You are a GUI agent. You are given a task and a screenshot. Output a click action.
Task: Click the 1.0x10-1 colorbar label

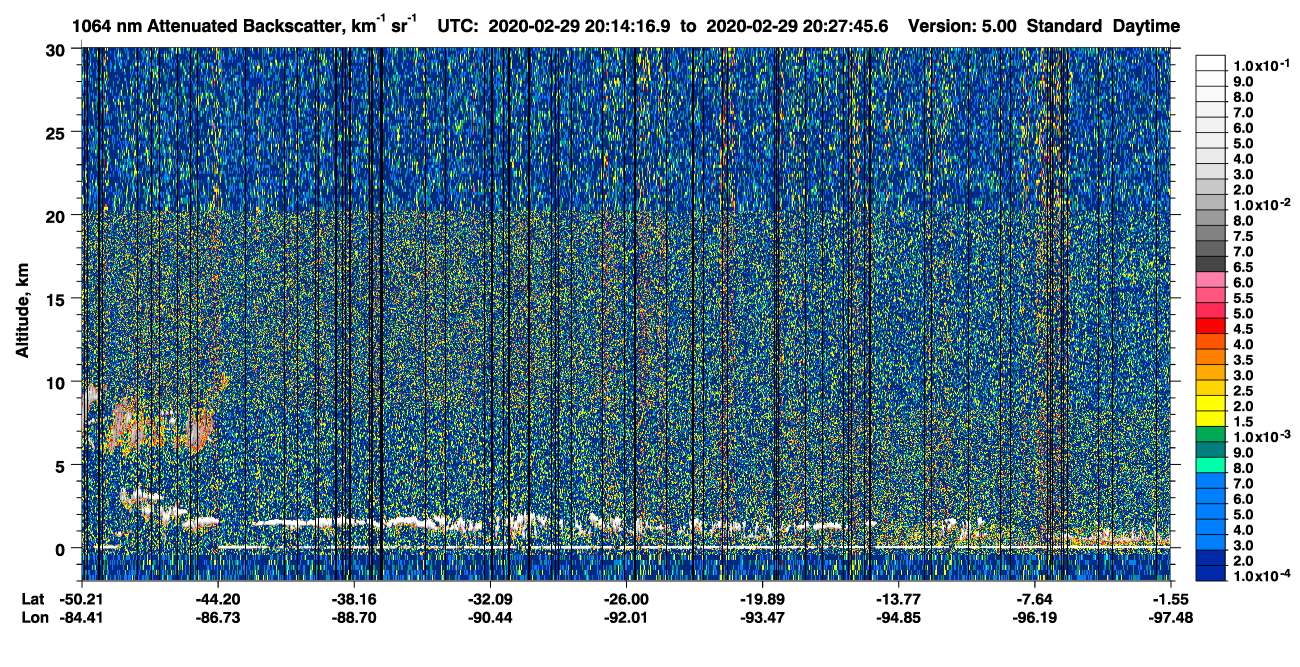click(x=1261, y=65)
